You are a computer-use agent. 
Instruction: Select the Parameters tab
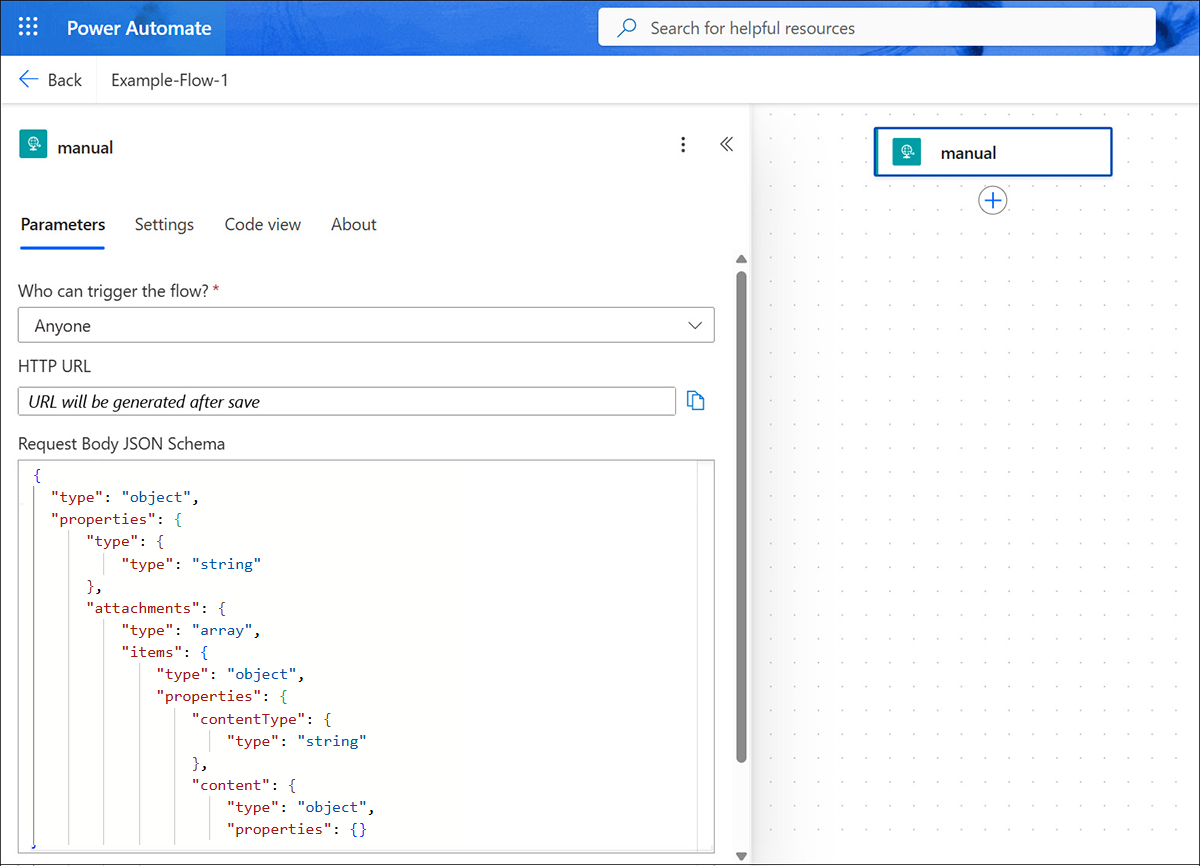(x=62, y=224)
